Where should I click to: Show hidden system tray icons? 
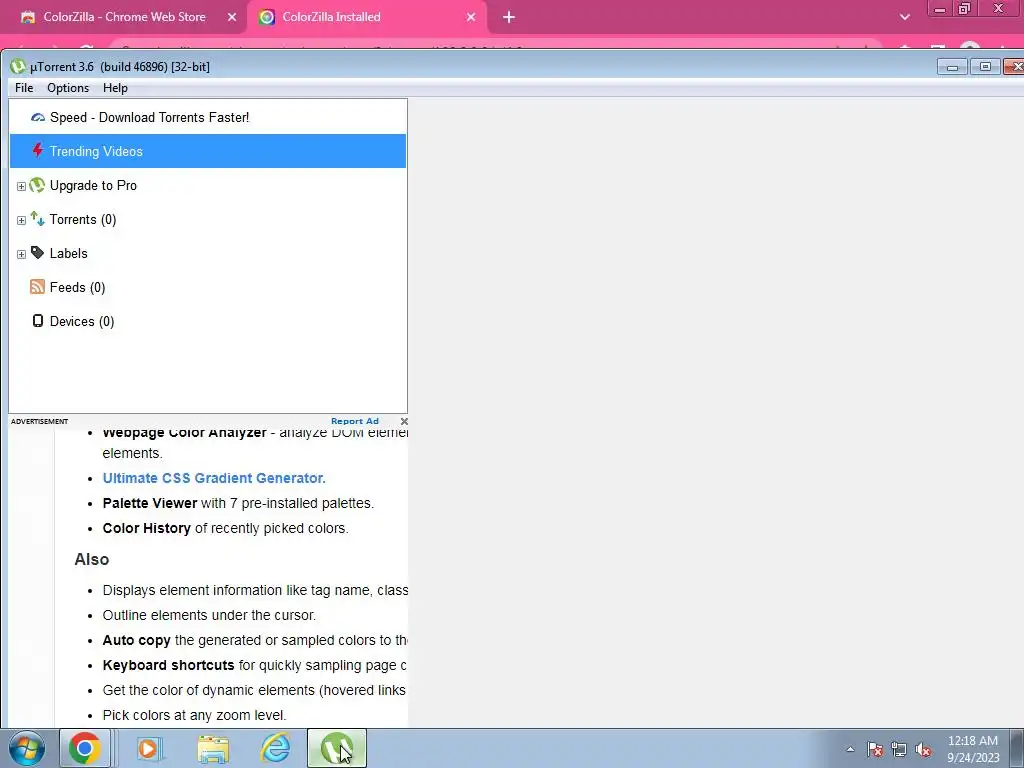click(850, 750)
